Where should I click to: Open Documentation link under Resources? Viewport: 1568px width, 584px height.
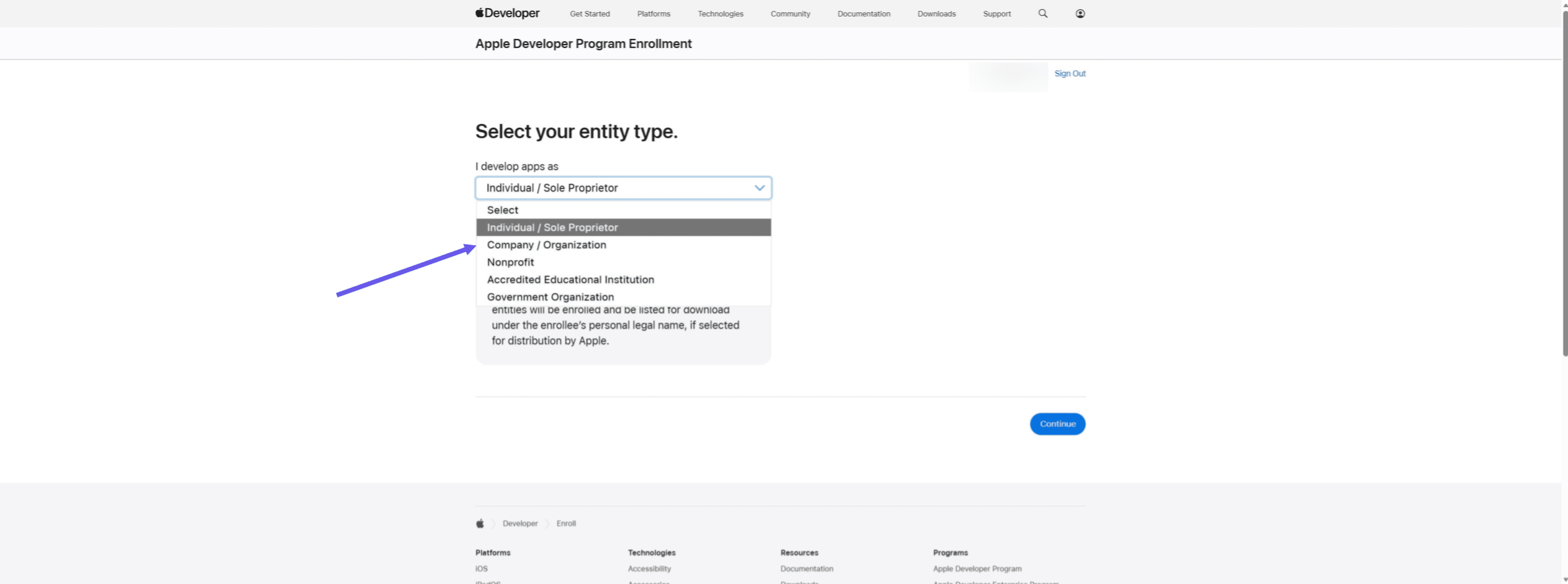click(x=807, y=569)
